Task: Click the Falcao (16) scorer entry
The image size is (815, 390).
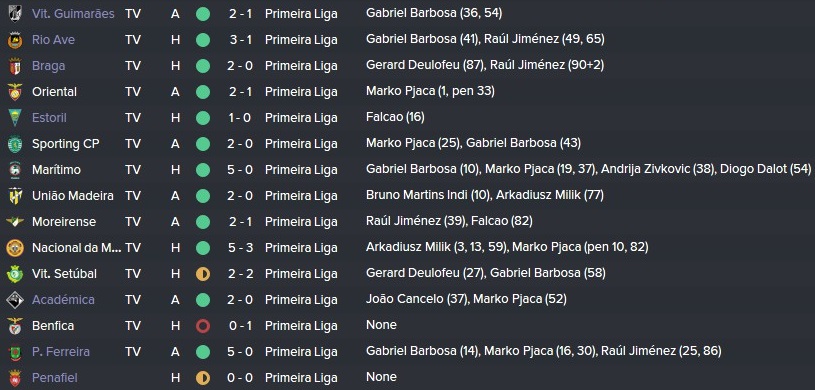Action: [395, 118]
